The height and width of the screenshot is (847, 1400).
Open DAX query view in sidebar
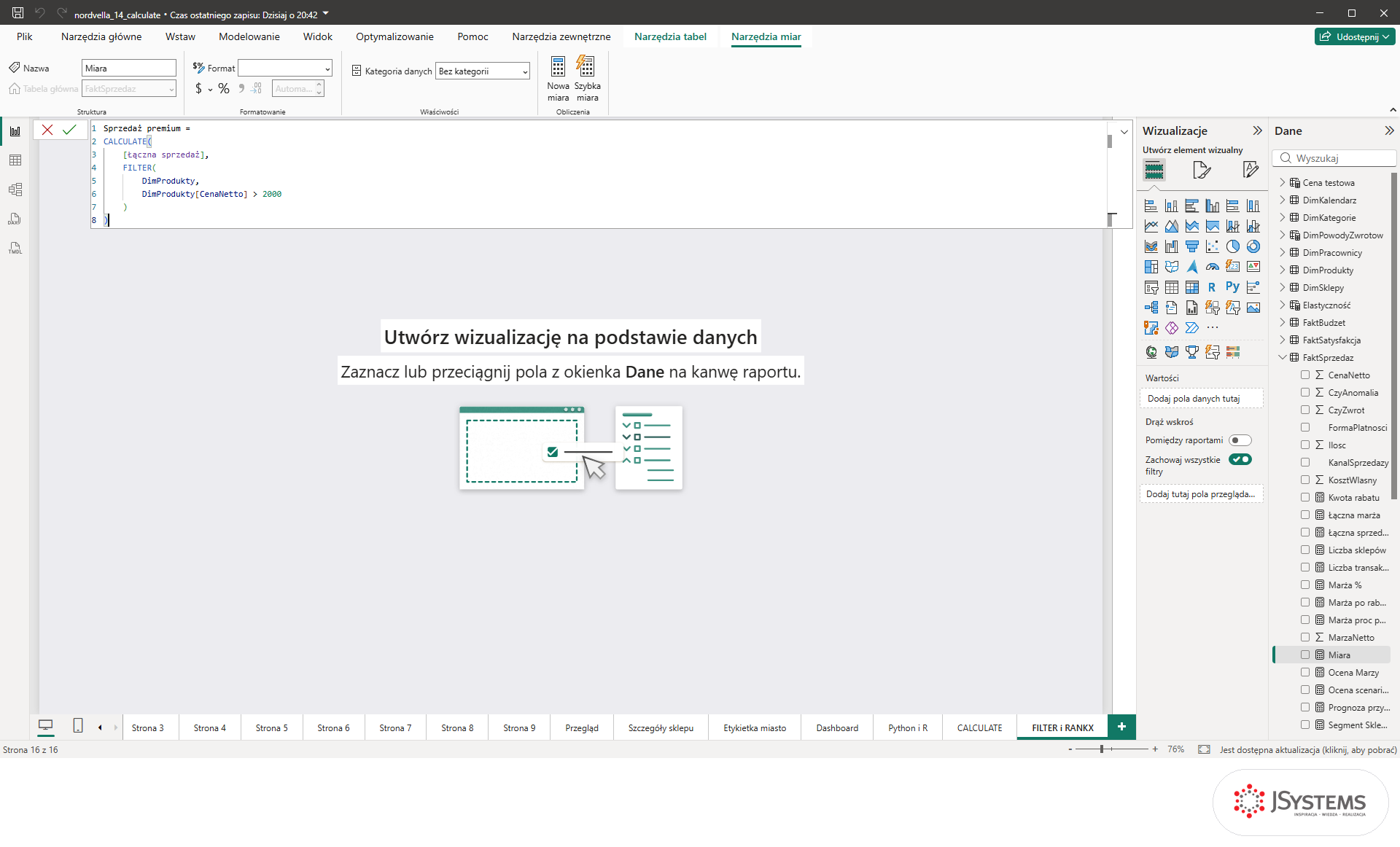15,219
